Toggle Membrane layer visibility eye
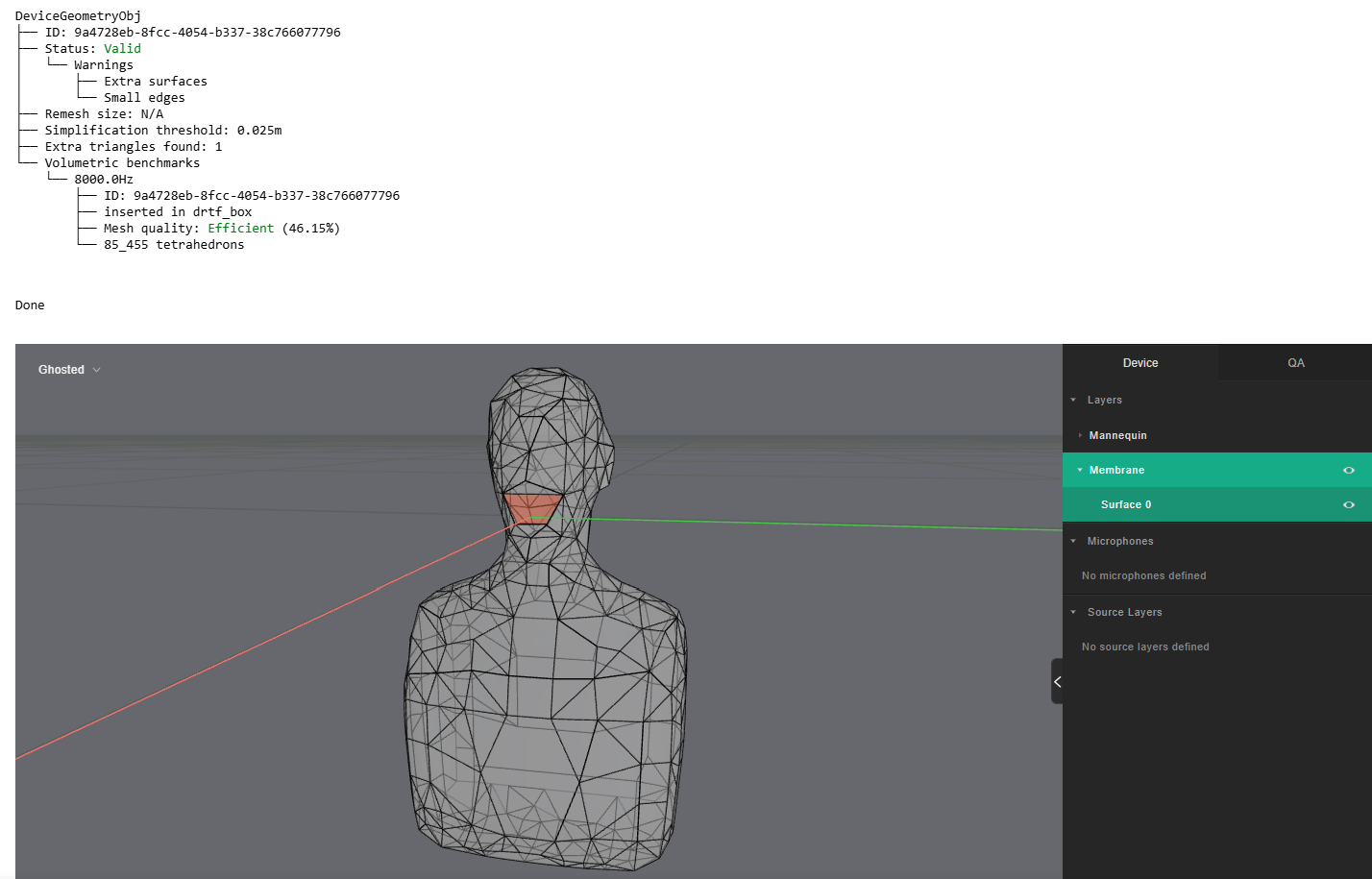The width and height of the screenshot is (1372, 879). [x=1349, y=471]
